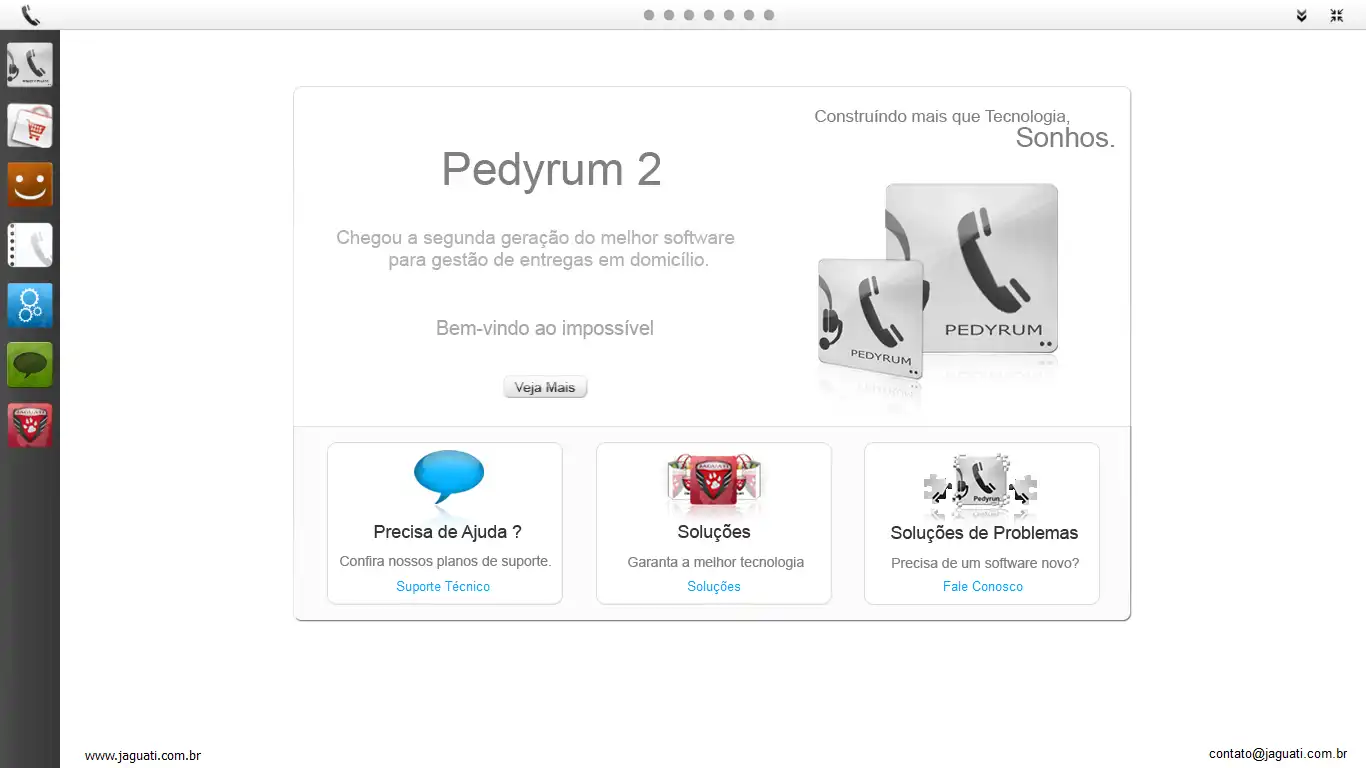Image resolution: width=1366 pixels, height=768 pixels.
Task: Expand the double chevron at top right
Action: point(1301,16)
